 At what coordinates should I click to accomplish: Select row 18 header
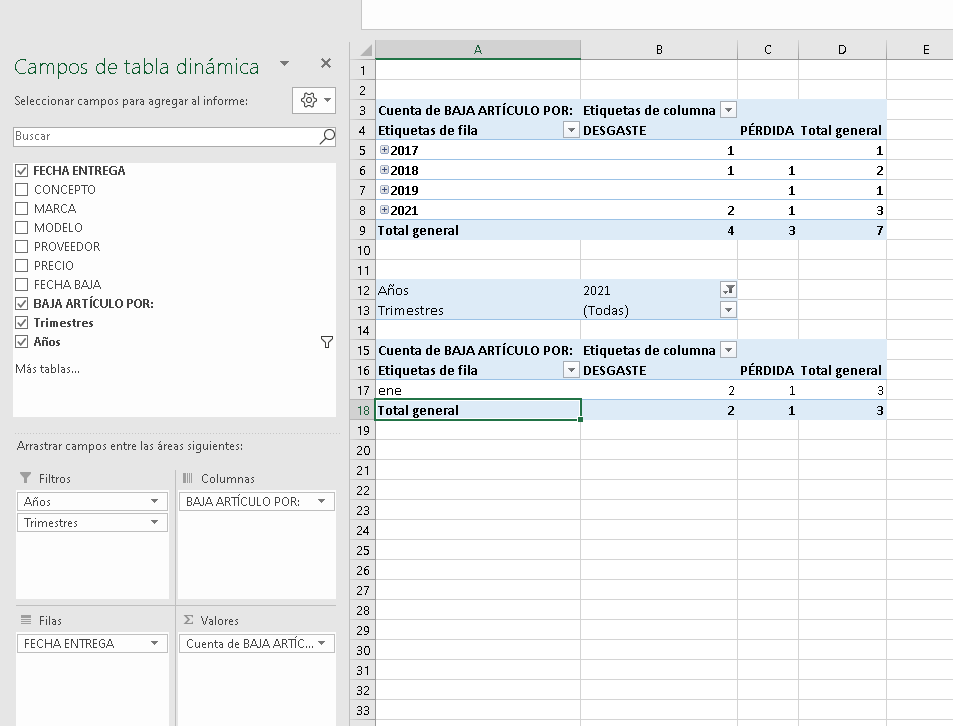click(x=363, y=410)
